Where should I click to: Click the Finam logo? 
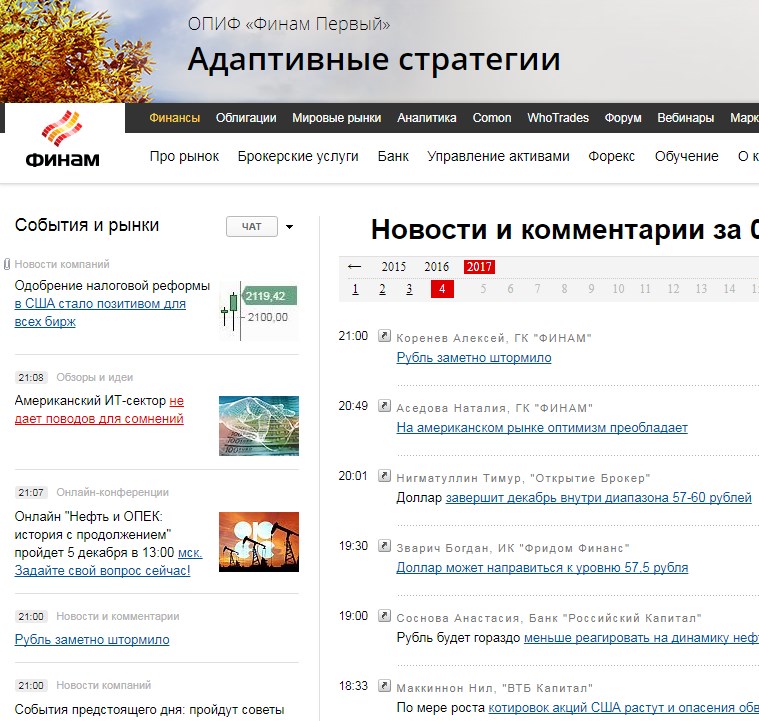[x=62, y=140]
